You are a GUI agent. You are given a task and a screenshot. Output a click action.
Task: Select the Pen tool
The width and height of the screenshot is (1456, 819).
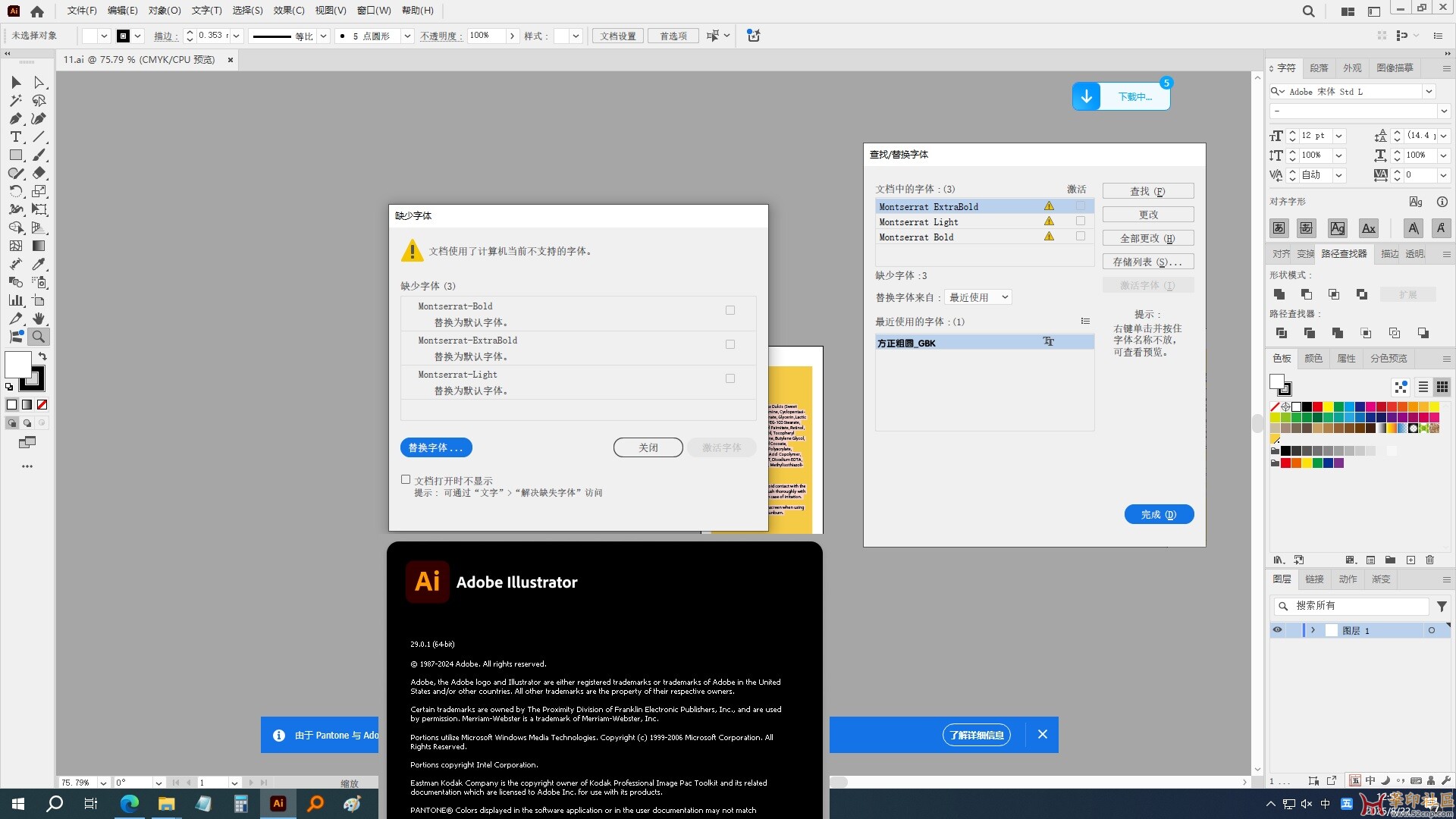coord(16,118)
